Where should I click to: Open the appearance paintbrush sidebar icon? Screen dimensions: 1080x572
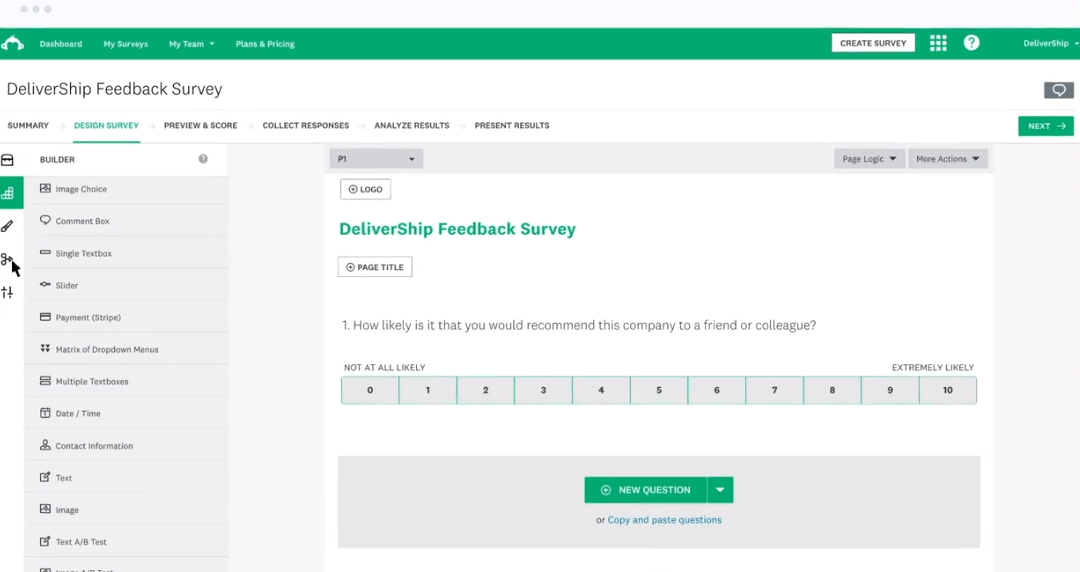8,226
